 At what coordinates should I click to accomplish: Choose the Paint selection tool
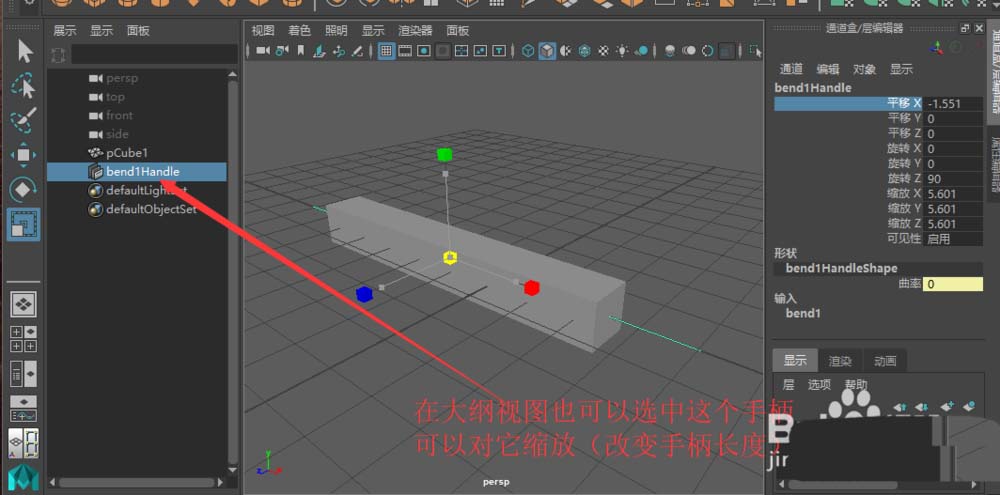[24, 120]
